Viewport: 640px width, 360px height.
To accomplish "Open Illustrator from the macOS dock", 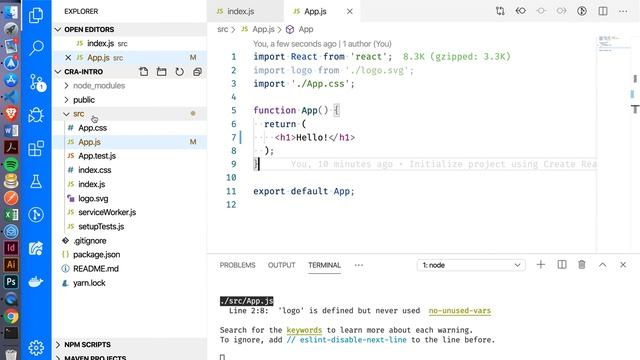I will (11, 264).
